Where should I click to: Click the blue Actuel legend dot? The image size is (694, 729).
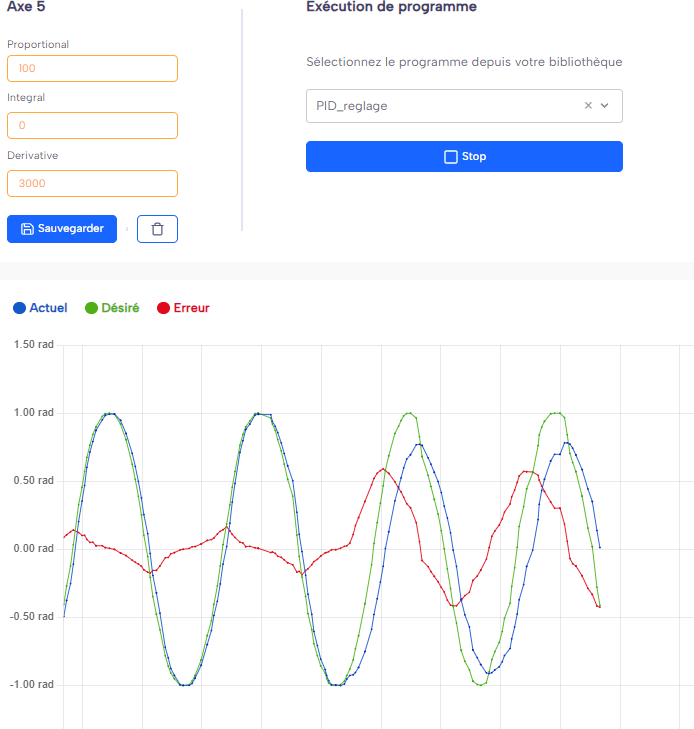19,308
